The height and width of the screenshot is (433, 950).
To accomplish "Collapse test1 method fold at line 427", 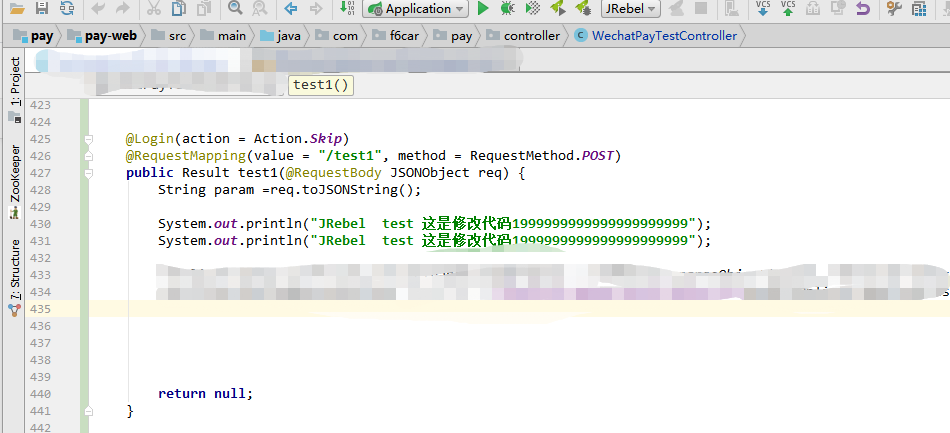I will 89,173.
